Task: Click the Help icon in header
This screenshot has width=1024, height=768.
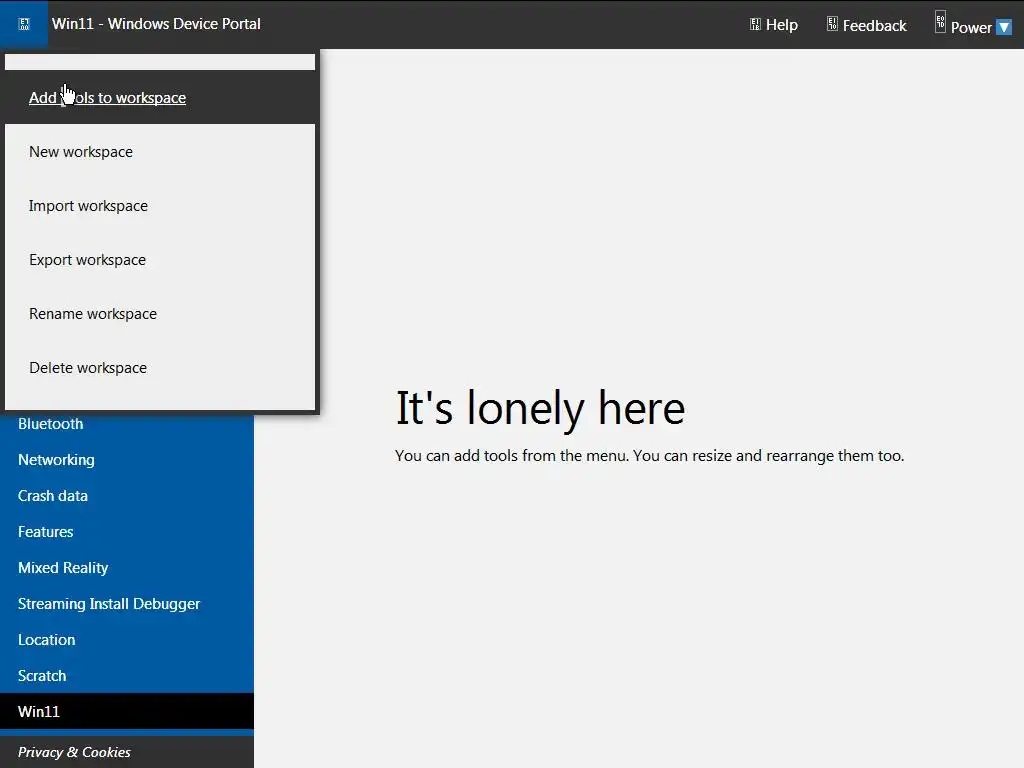Action: coord(755,25)
